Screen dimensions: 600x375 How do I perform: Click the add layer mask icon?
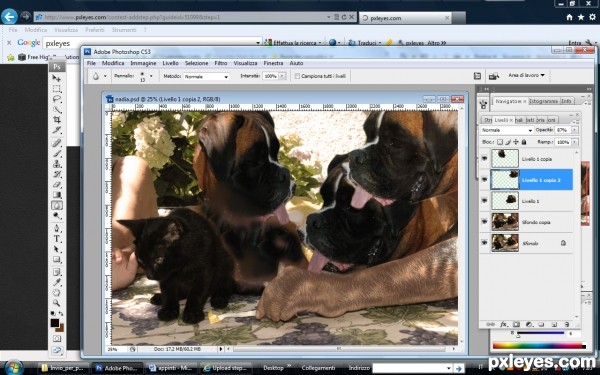pyautogui.click(x=516, y=324)
